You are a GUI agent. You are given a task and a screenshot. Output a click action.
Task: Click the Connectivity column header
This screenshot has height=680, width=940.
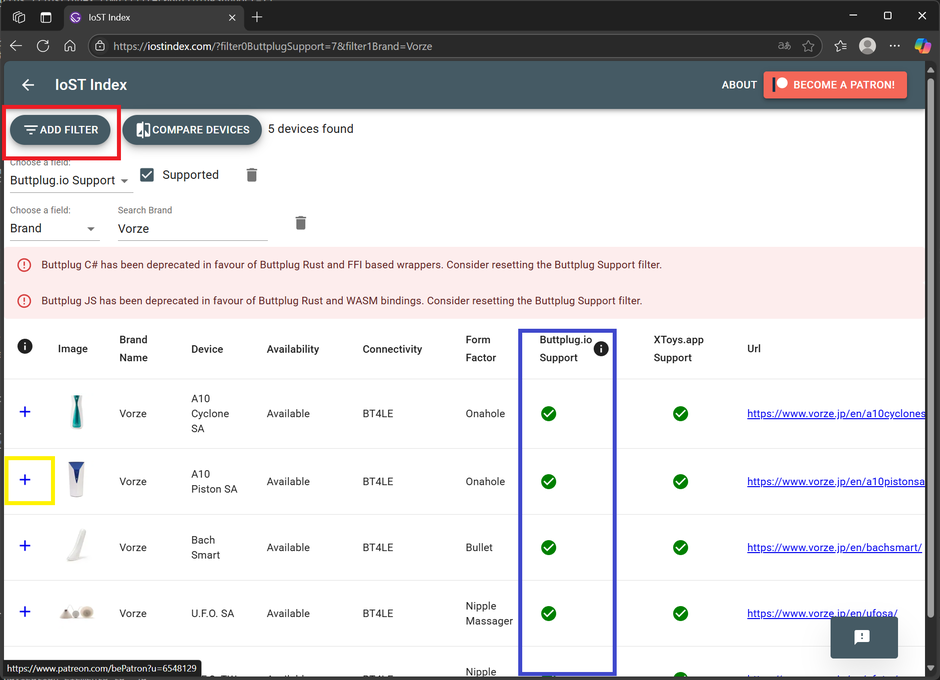point(392,349)
